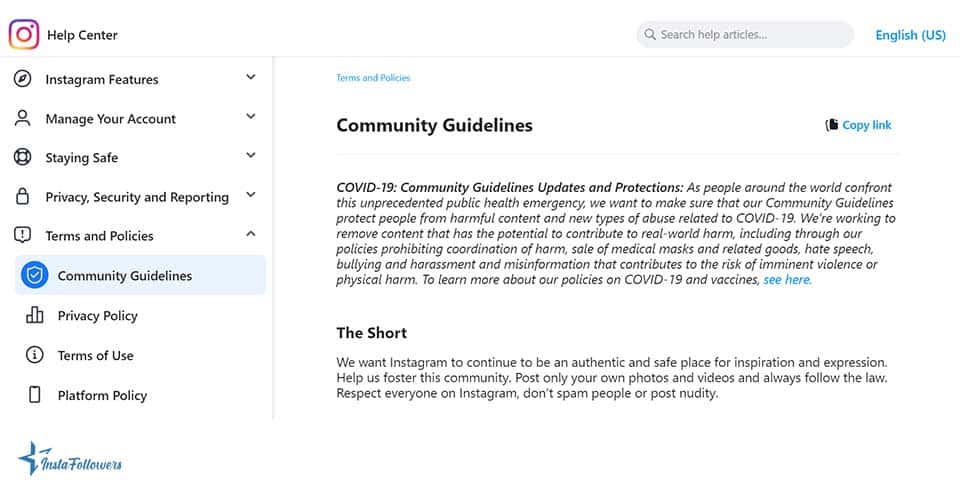The height and width of the screenshot is (480, 960).
Task: Expand the Manage Your Account chevron
Action: pos(251,117)
